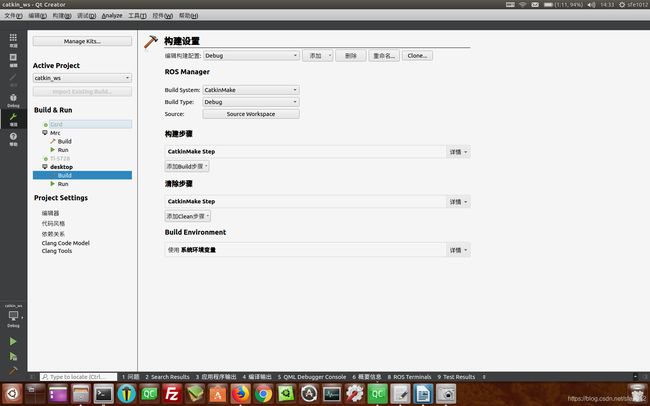The image size is (650, 406).
Task: Select the Projects mode wrench icon
Action: 13,119
